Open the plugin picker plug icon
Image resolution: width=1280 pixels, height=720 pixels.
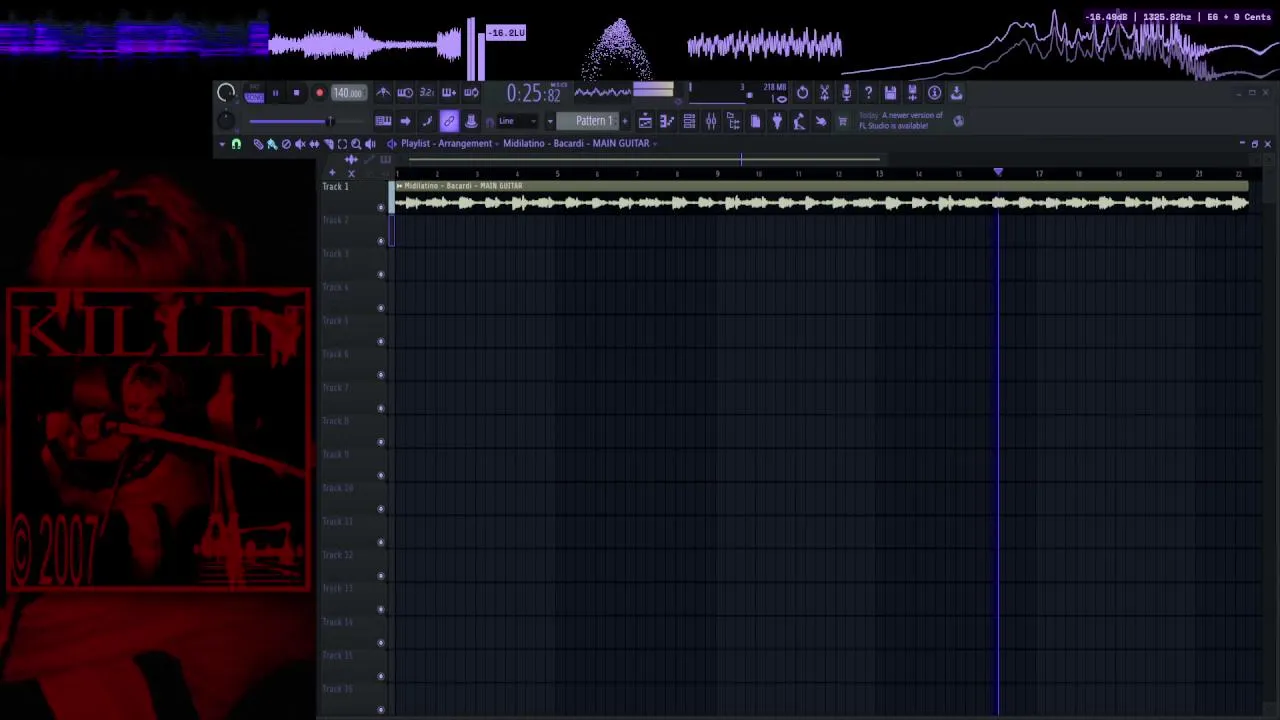pos(777,122)
